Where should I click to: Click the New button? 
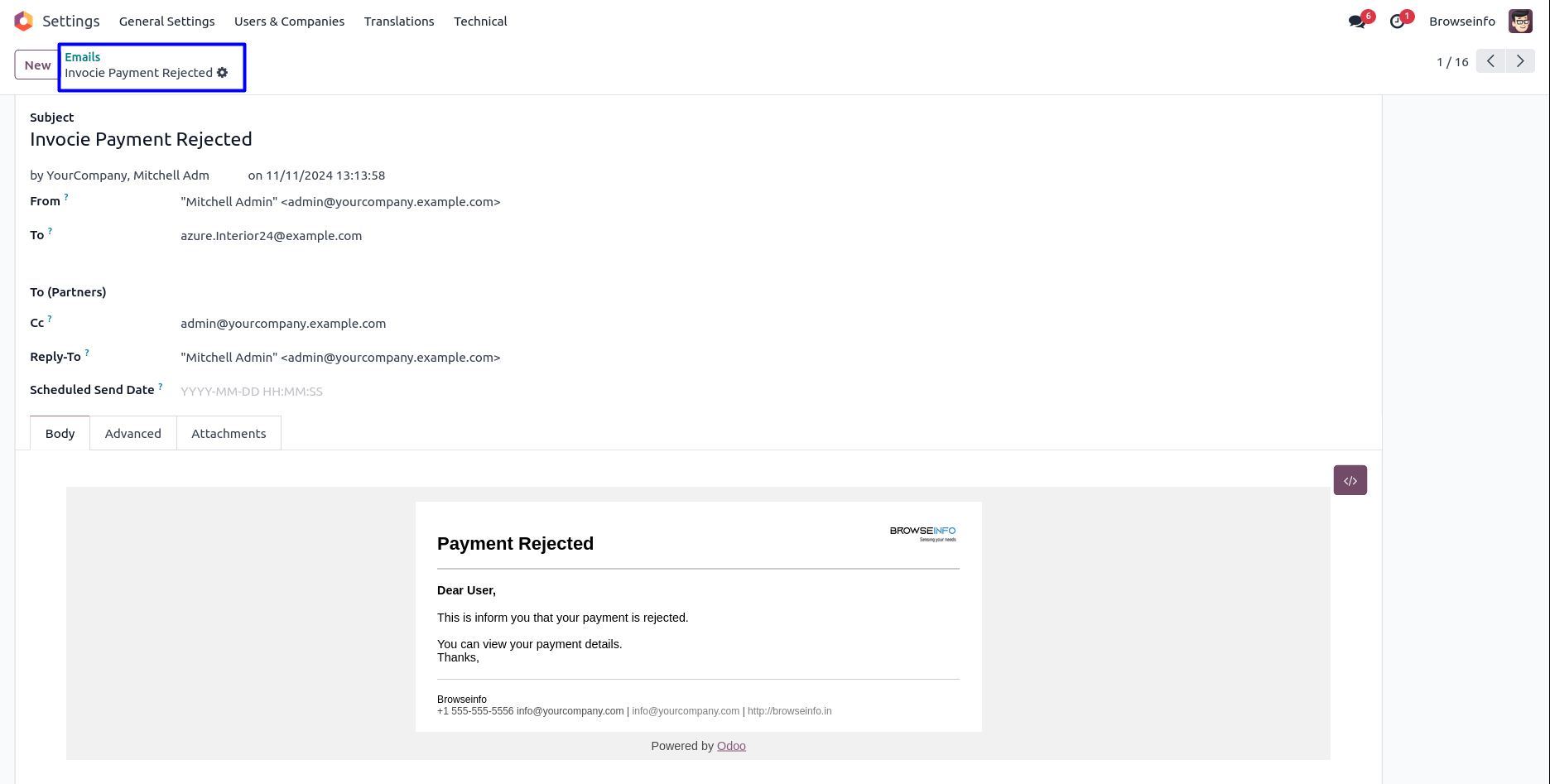click(37, 65)
